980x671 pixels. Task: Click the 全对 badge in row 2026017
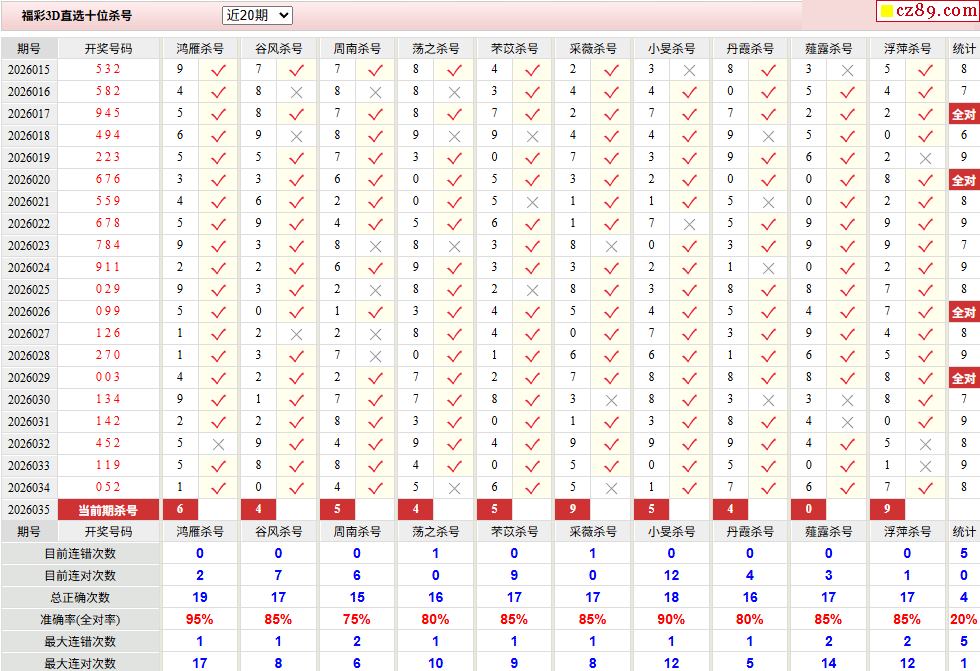coord(964,114)
